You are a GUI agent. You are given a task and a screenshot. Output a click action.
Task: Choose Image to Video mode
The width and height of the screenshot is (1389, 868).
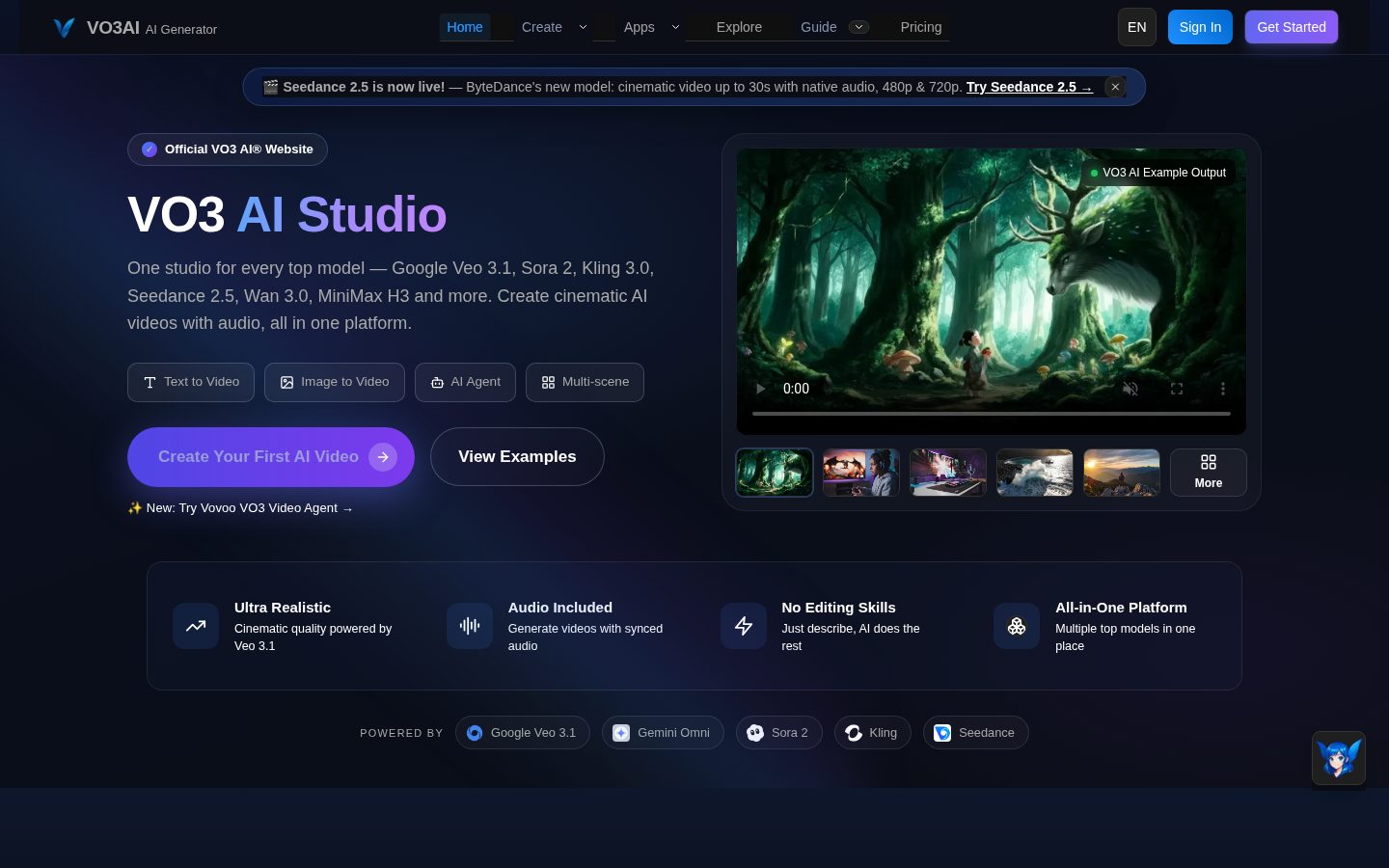pyautogui.click(x=335, y=382)
